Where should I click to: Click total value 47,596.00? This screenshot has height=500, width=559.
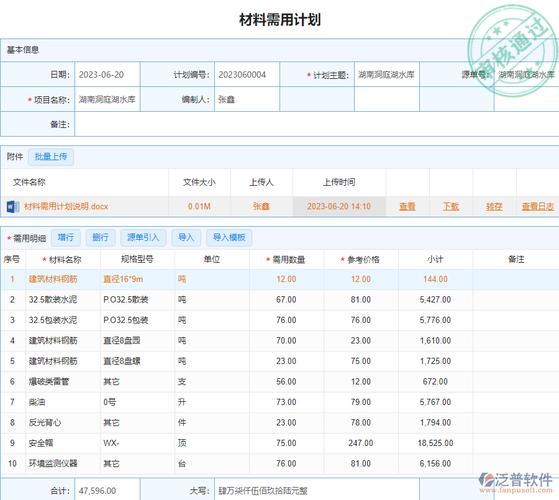97,491
